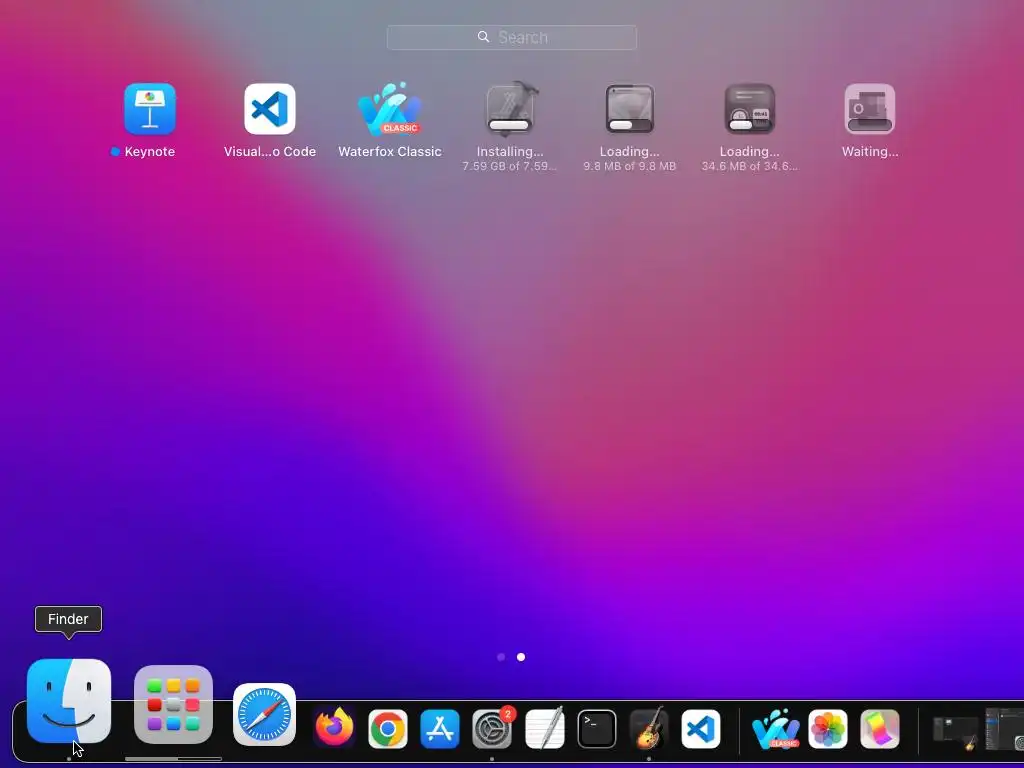Launch Firefox from the Dock
Viewport: 1024px width, 768px height.
click(x=334, y=728)
